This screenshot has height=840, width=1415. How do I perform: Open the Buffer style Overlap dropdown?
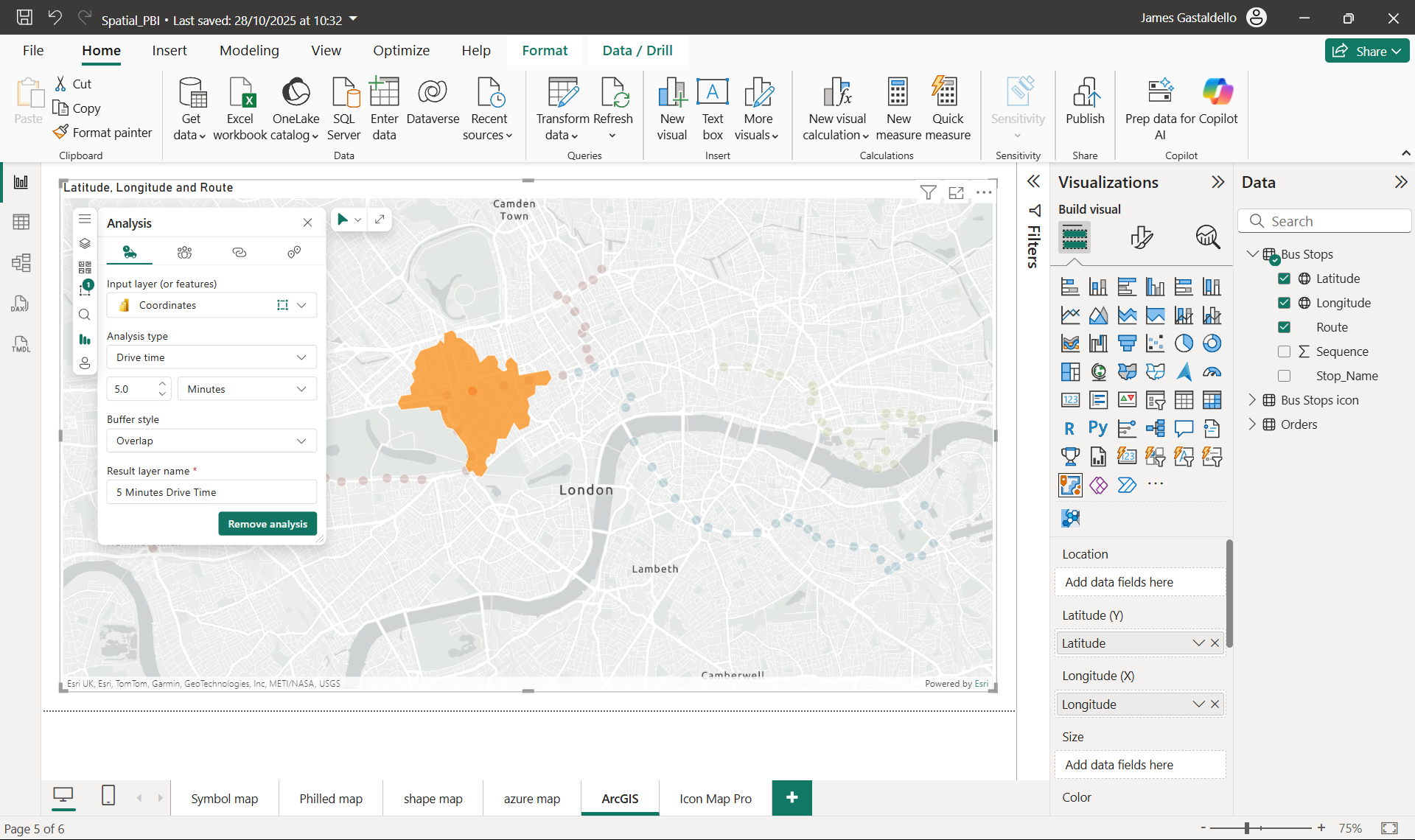[211, 441]
